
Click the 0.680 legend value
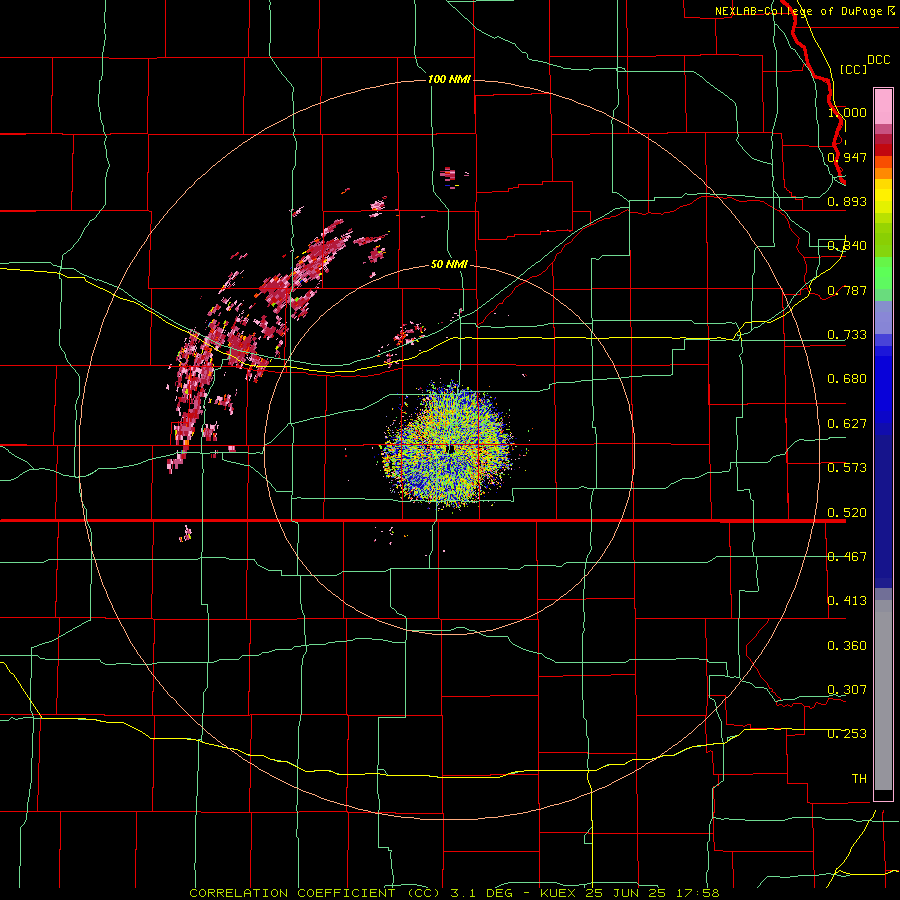coord(847,379)
